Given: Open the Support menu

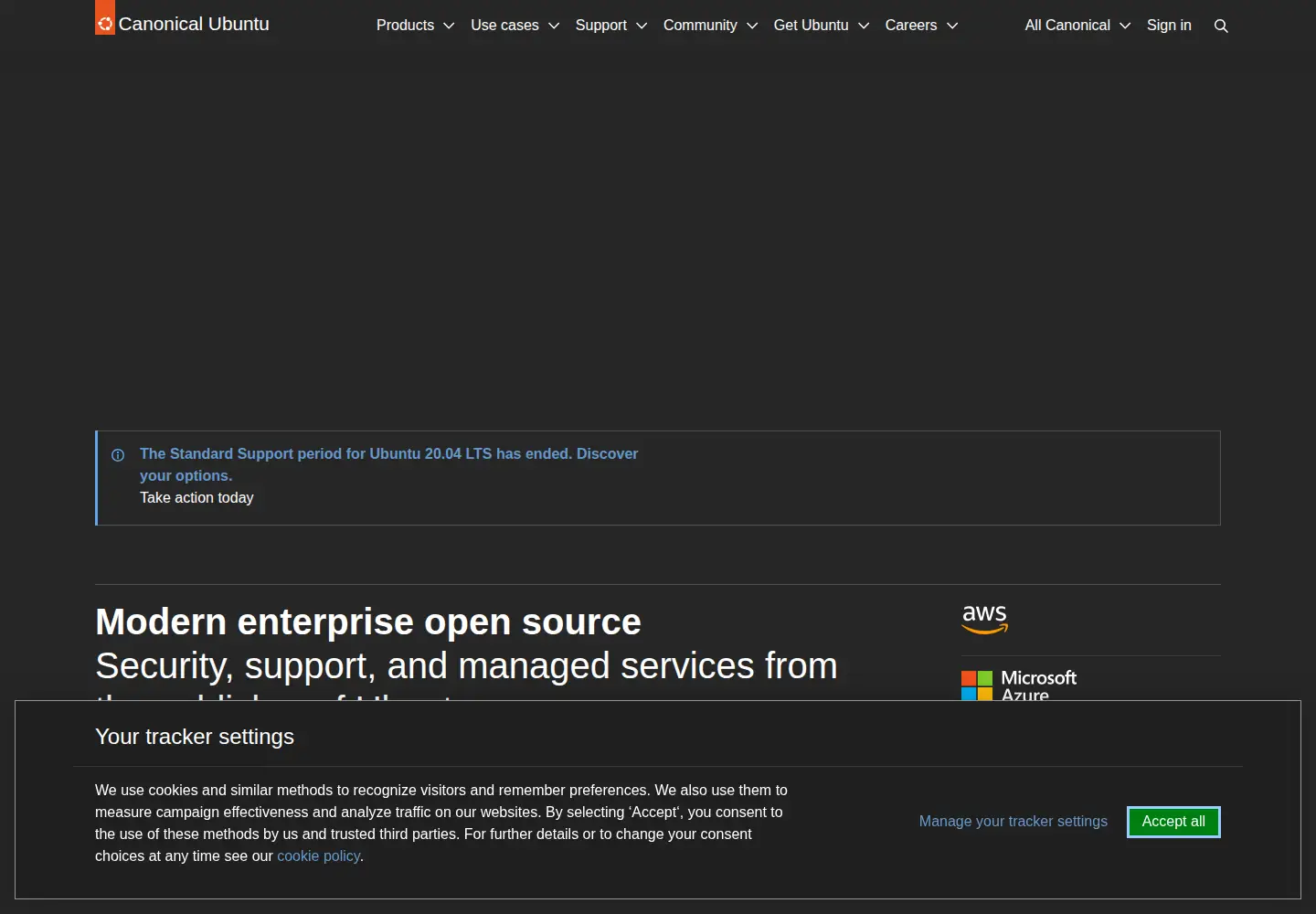Looking at the screenshot, I should [x=611, y=26].
